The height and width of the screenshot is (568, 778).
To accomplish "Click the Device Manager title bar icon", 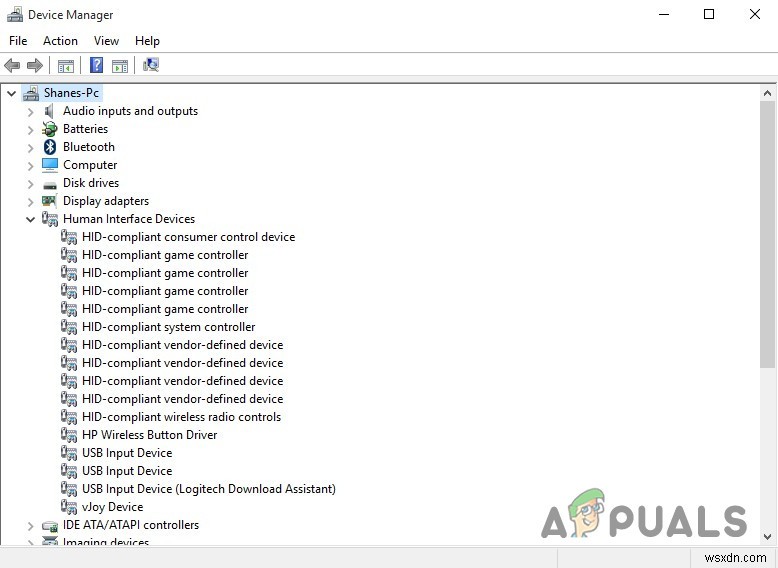I will coord(14,15).
